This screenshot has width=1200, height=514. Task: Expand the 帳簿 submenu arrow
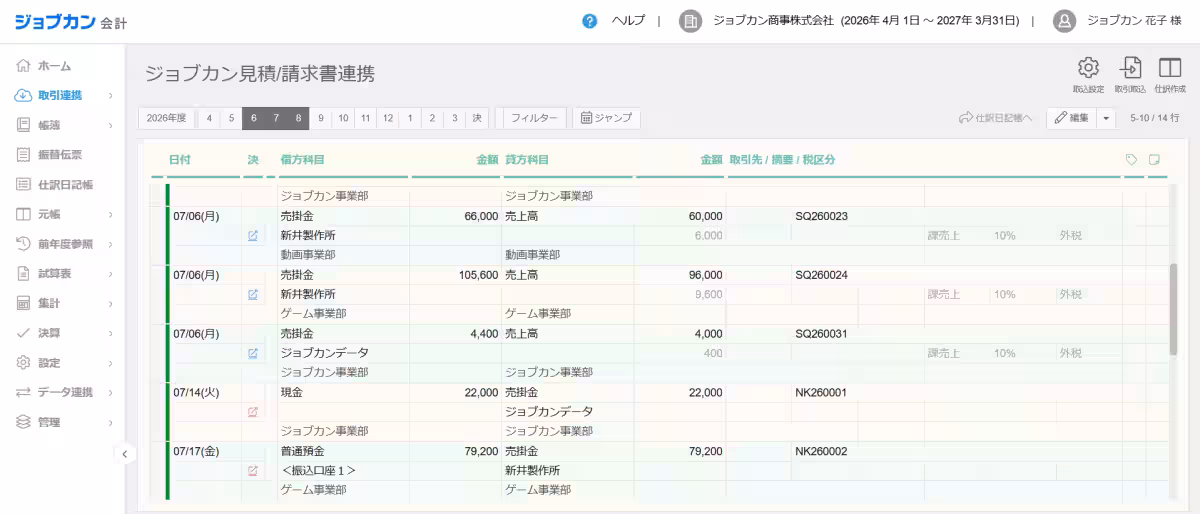[x=110, y=125]
